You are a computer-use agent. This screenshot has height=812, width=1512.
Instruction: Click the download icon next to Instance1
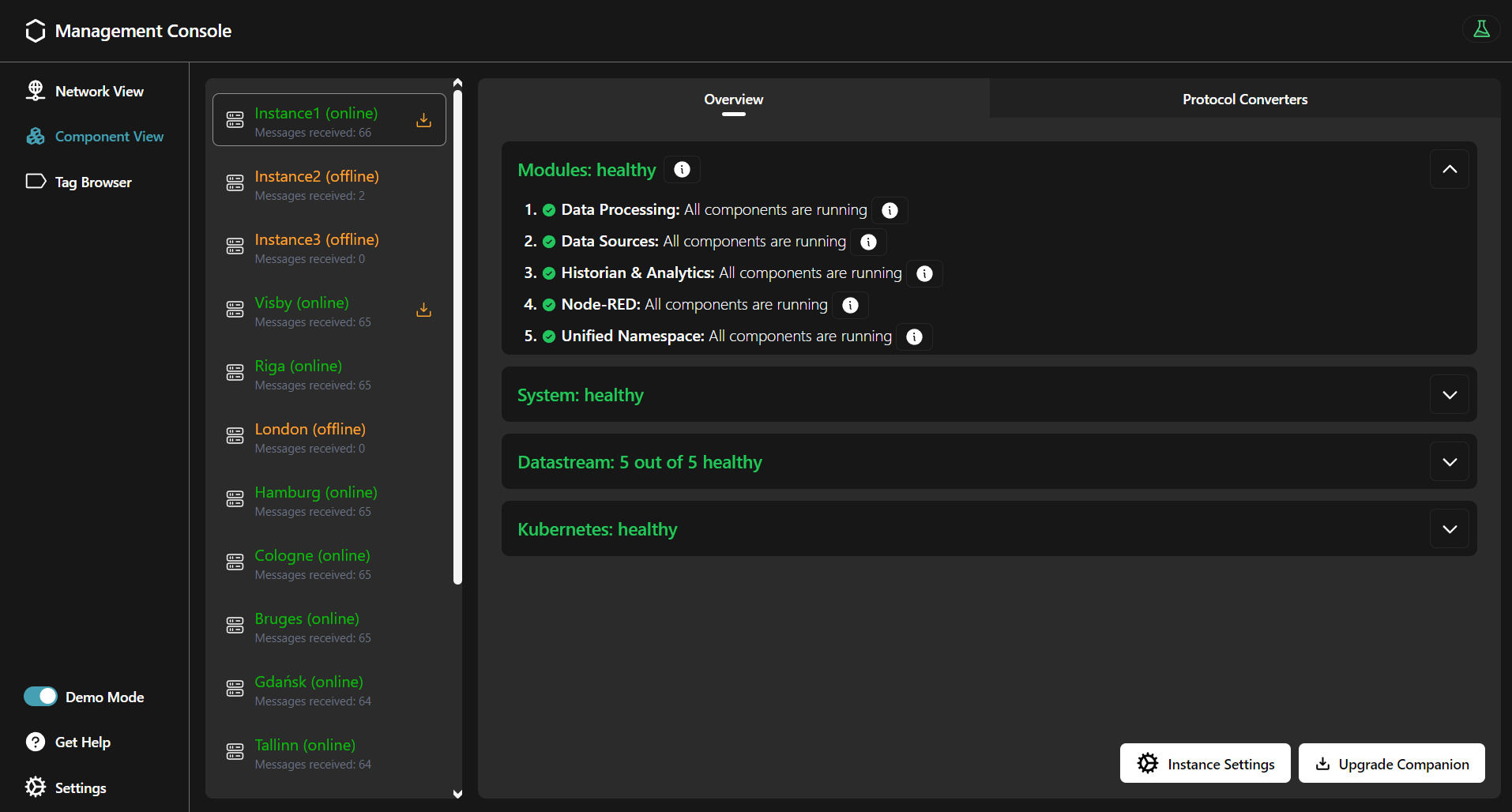[423, 119]
